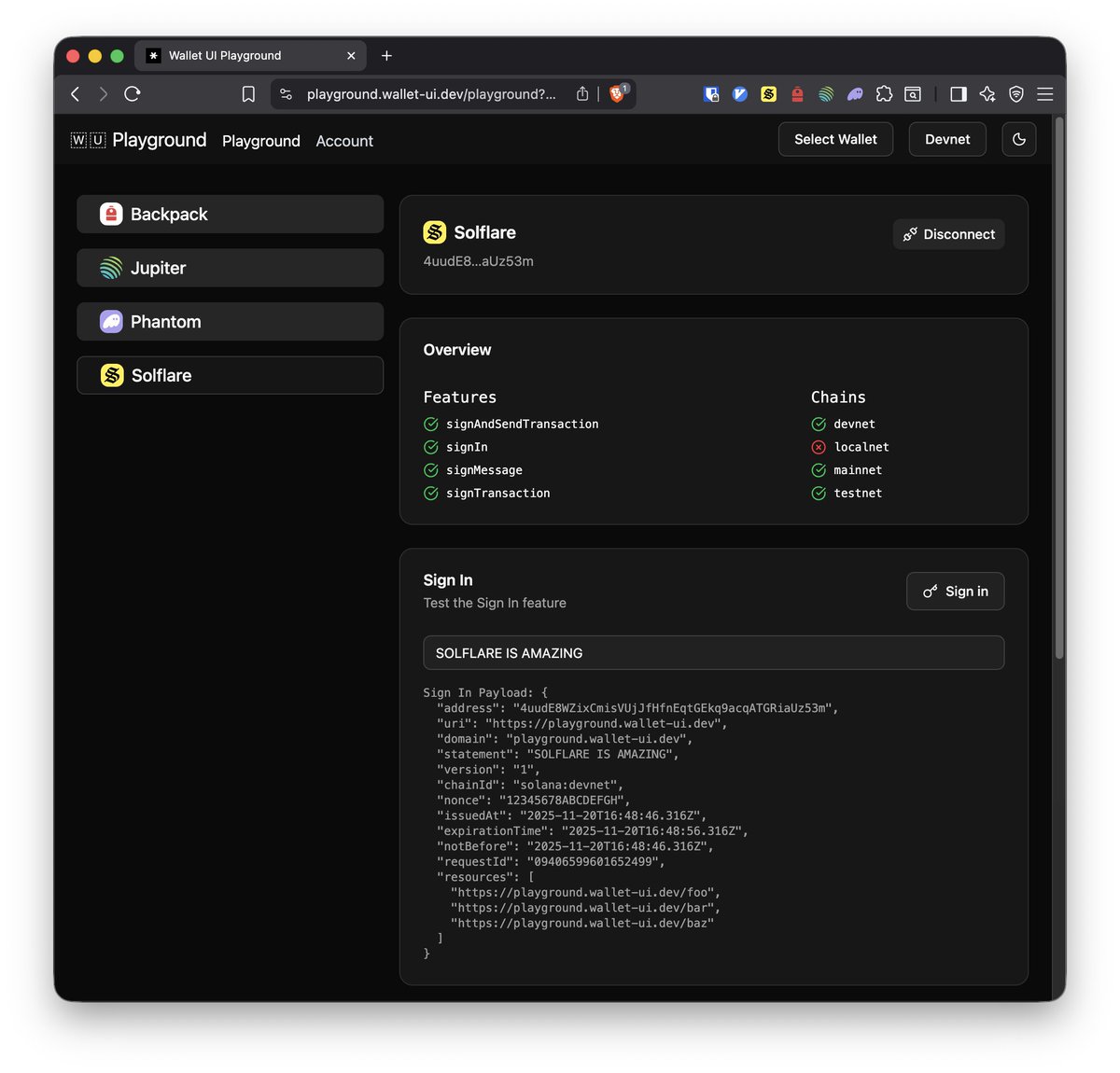Open site settings icon in address bar

coord(287,94)
